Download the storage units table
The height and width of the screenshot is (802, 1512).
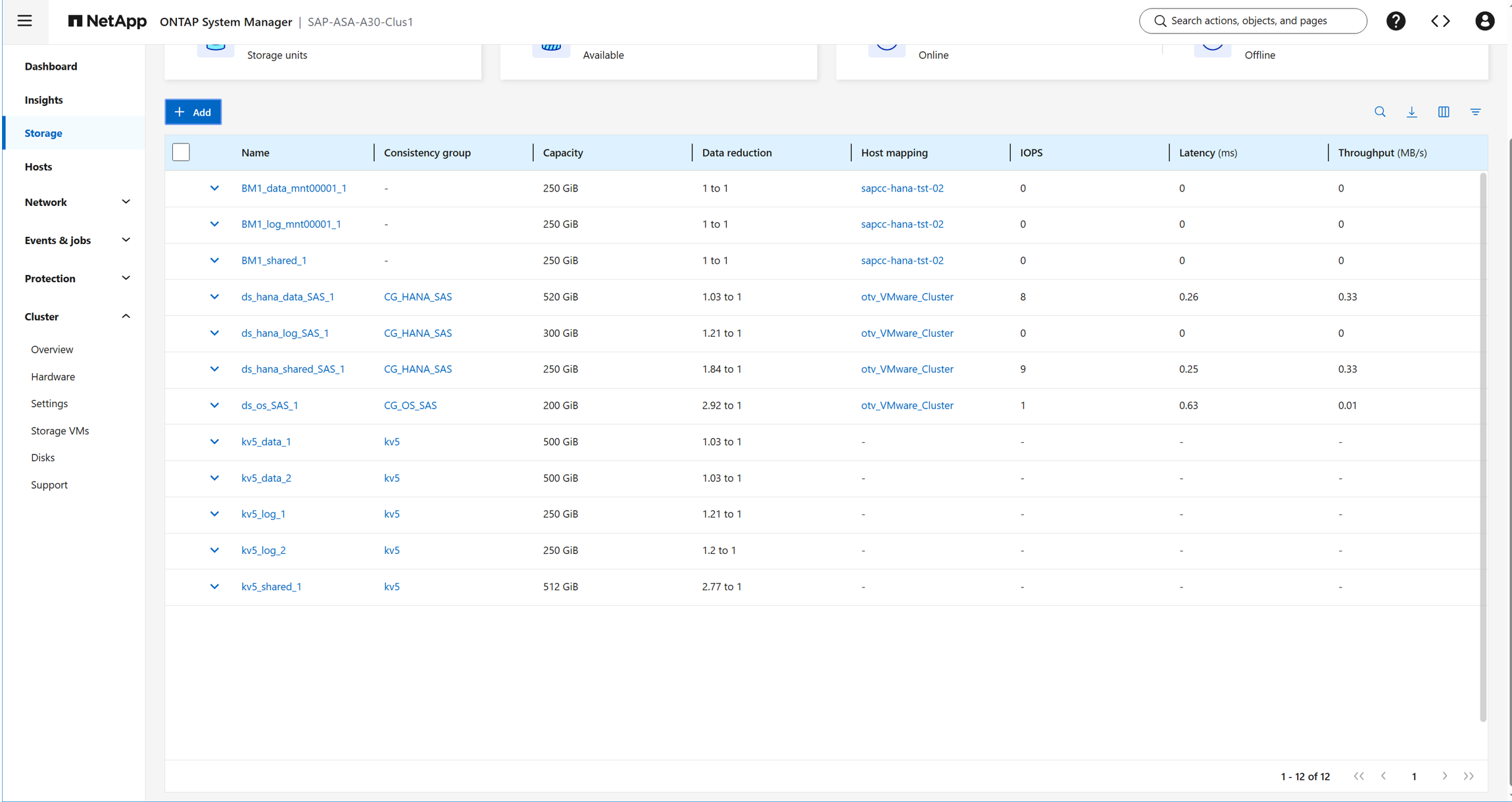pyautogui.click(x=1412, y=112)
